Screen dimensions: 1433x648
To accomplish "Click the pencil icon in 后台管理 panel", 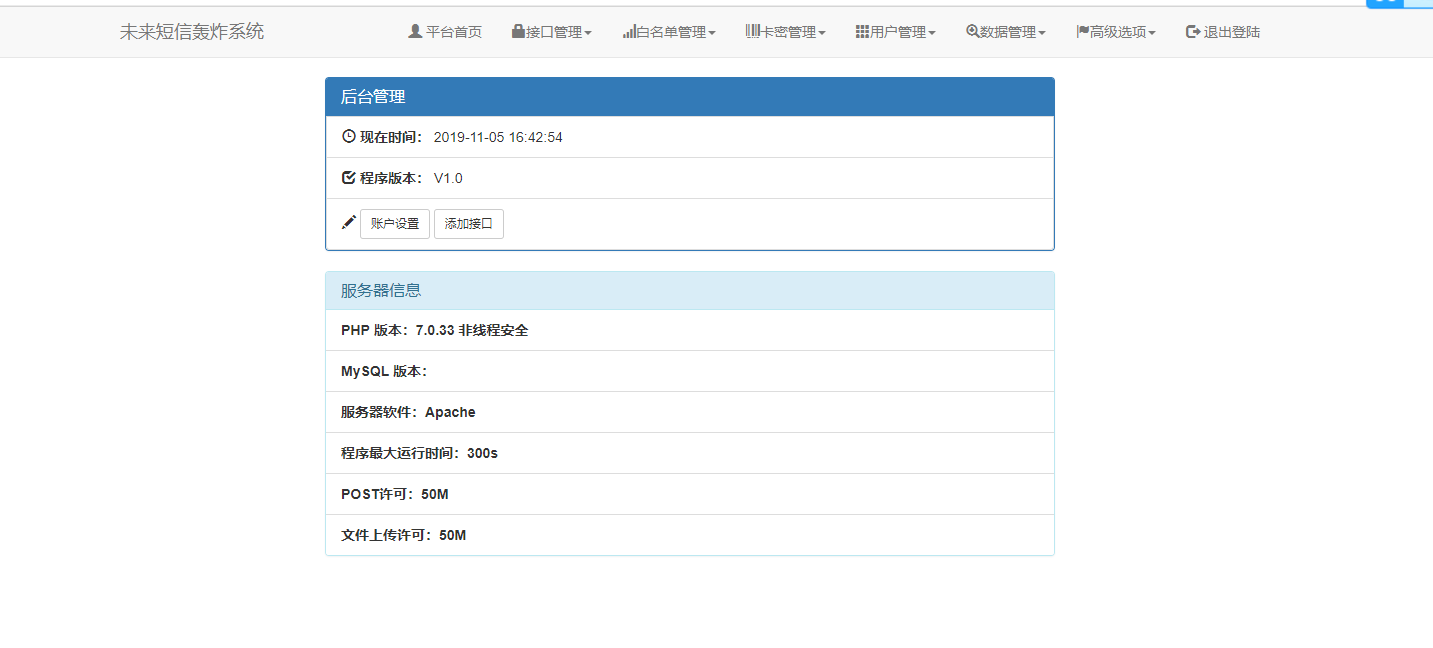I will (x=347, y=222).
